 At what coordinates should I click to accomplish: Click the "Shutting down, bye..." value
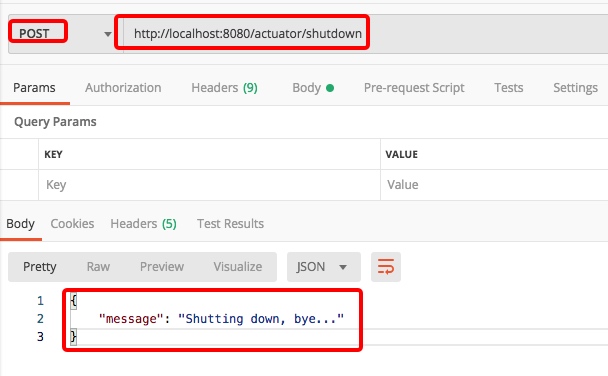[x=261, y=319]
